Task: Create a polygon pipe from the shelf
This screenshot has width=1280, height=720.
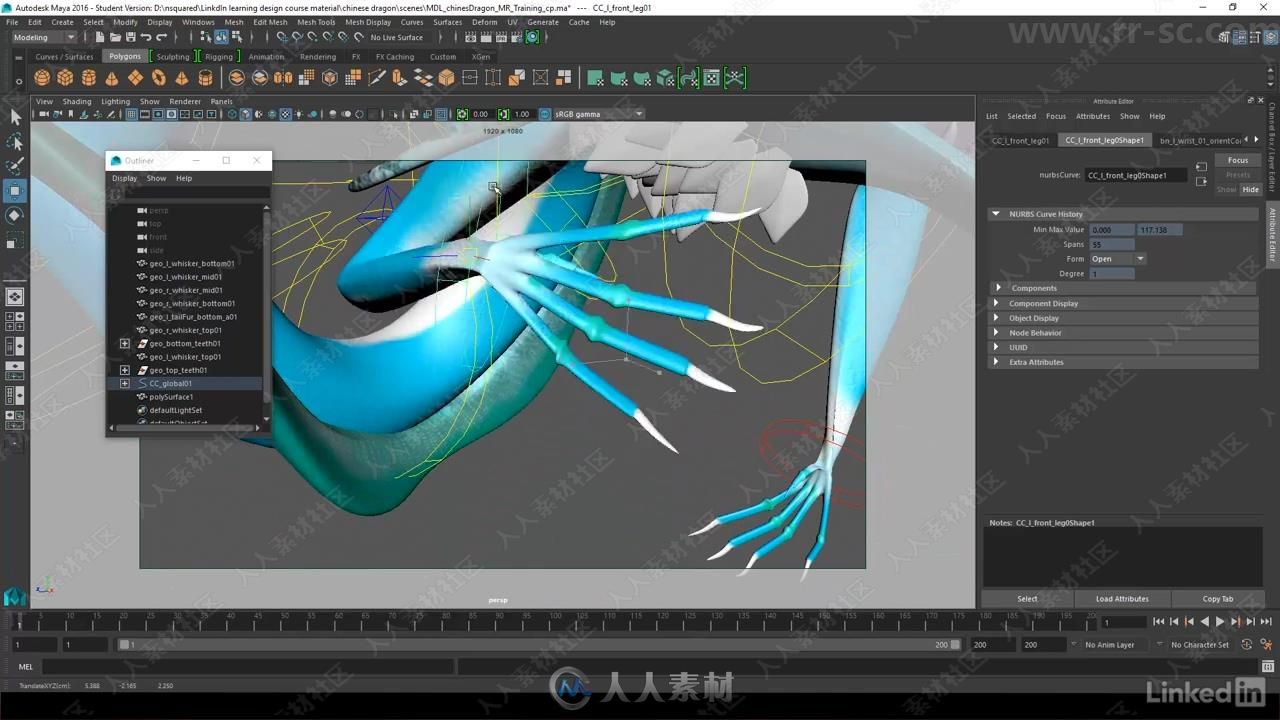Action: point(206,78)
